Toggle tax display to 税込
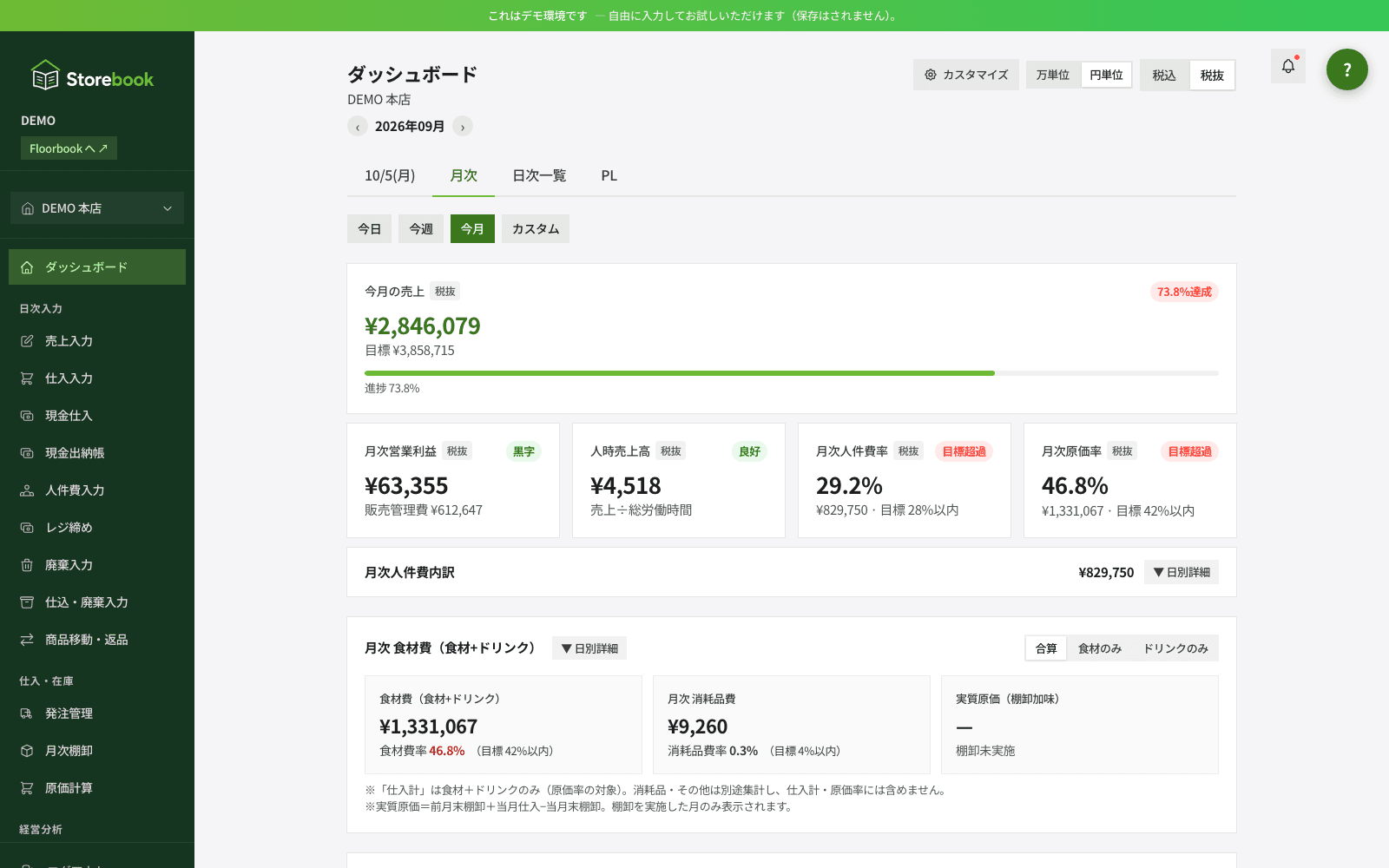 (x=1164, y=76)
